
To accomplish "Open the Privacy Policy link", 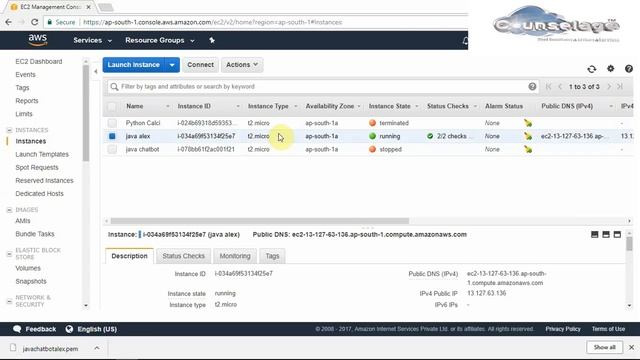I will 563,329.
